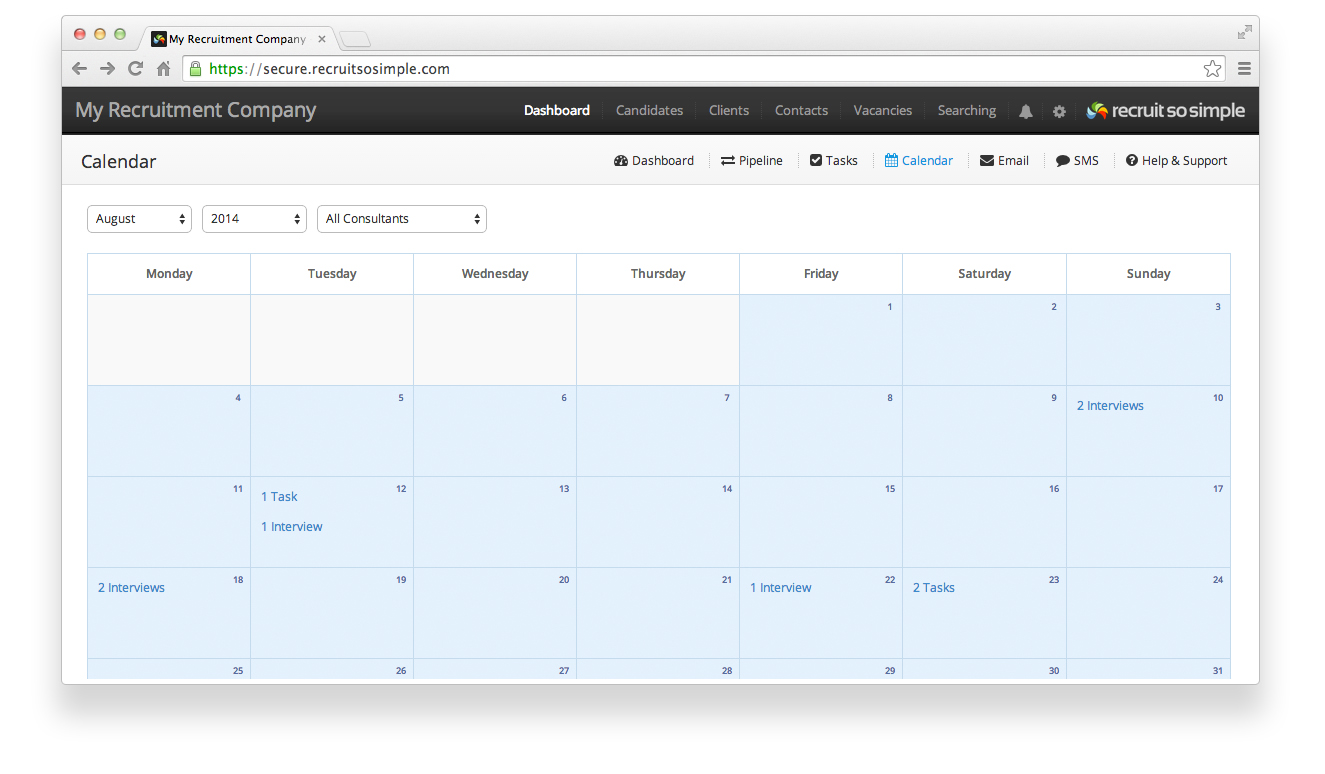Toggle browser fullscreen arrows icon
Screen dimensions: 1325x774
(x=1244, y=33)
